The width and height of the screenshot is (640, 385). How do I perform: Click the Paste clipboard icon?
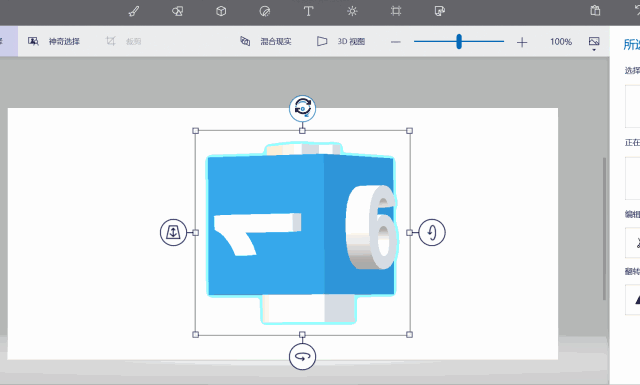click(595, 10)
